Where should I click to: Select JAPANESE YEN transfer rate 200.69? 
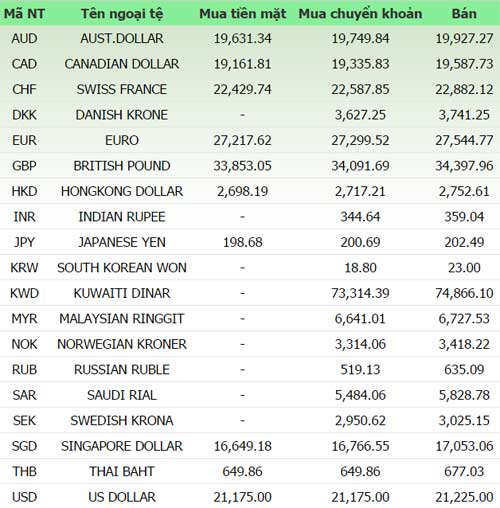360,242
